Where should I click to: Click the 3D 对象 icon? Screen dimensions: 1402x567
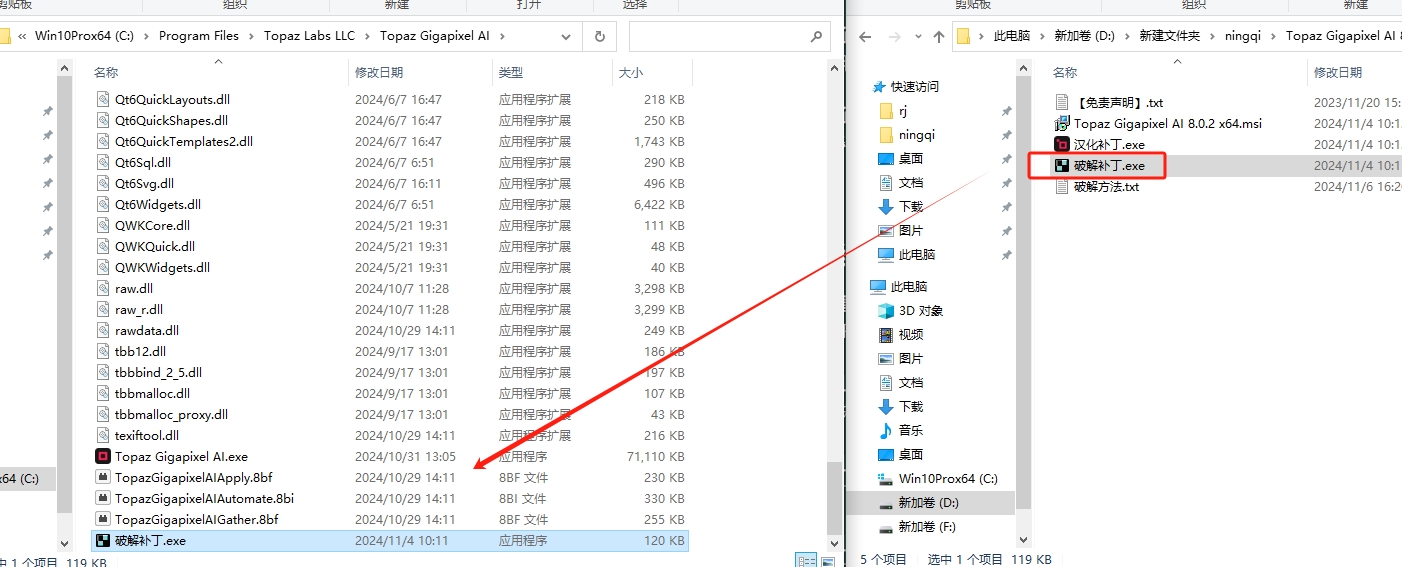pyautogui.click(x=885, y=311)
